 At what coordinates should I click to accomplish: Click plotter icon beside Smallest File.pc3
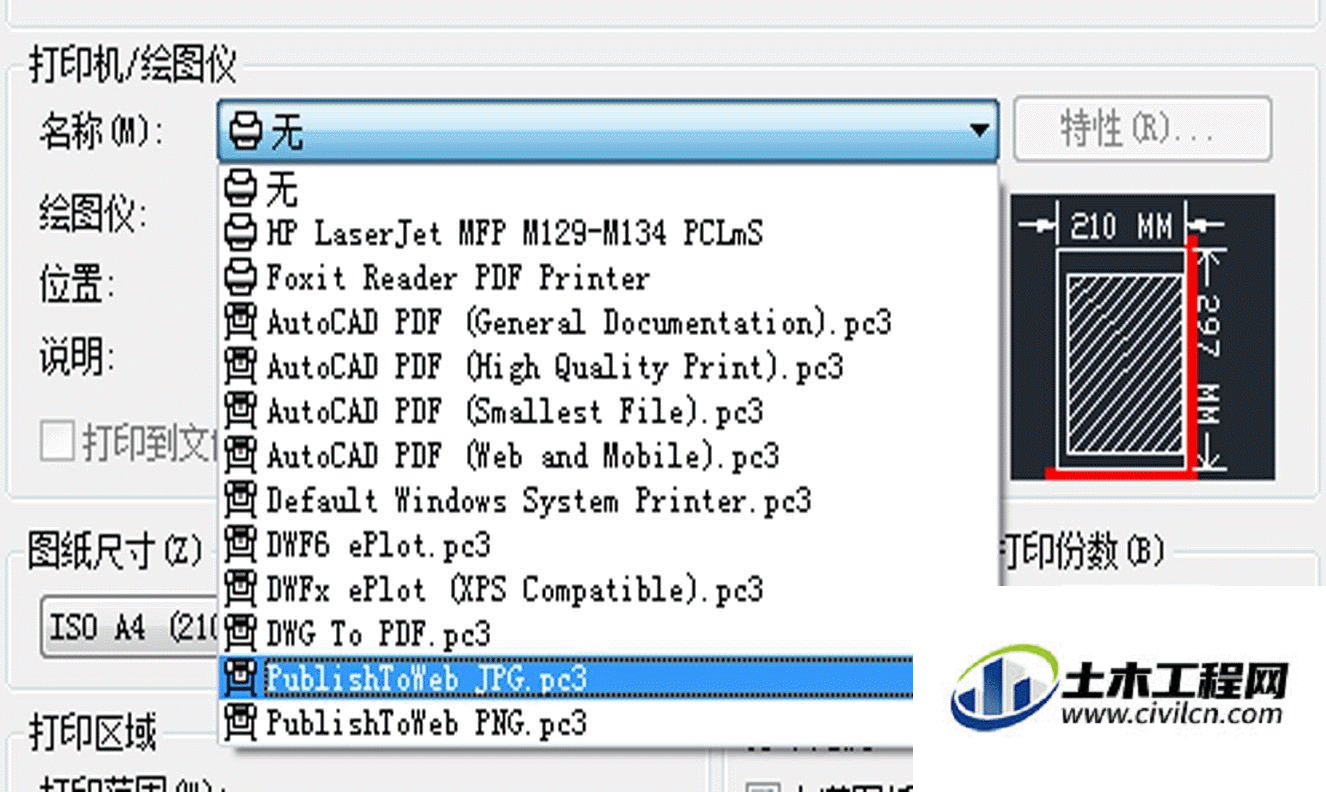(x=241, y=411)
